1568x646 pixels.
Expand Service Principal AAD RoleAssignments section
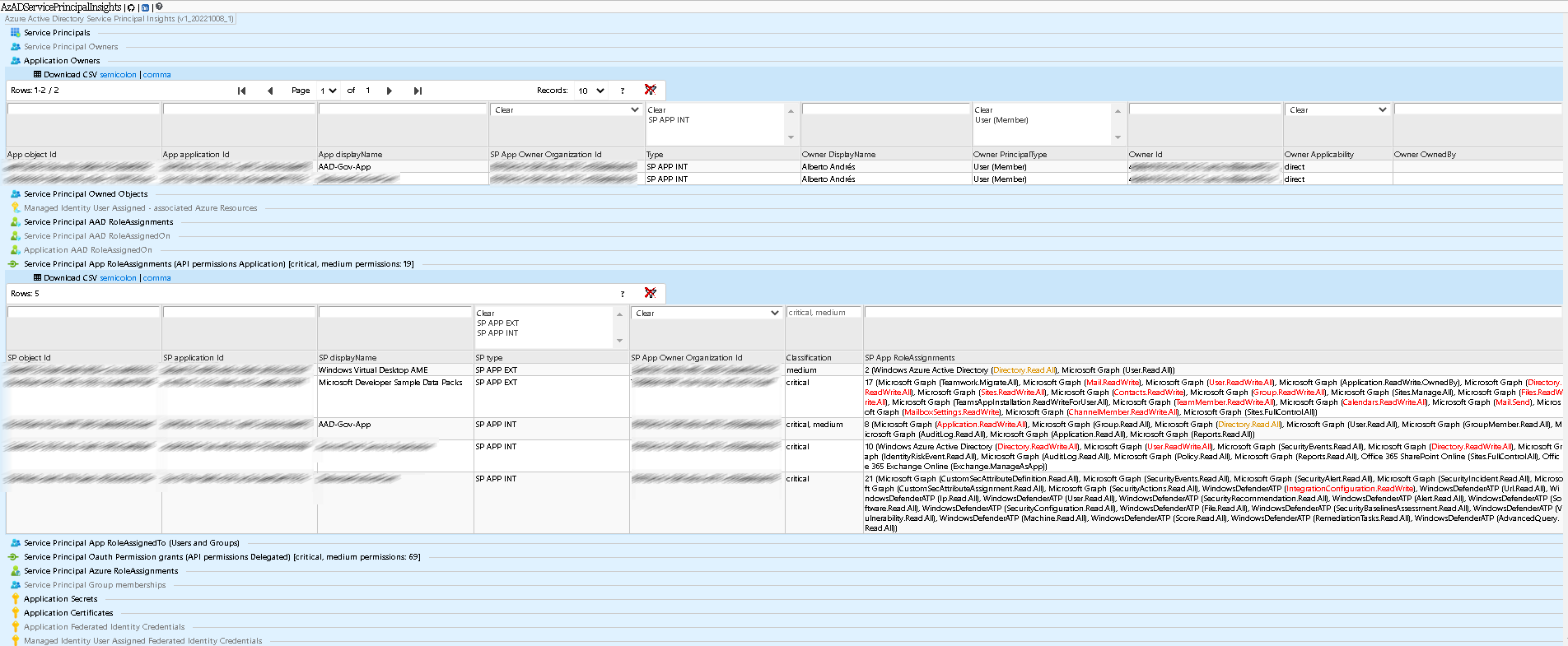99,222
